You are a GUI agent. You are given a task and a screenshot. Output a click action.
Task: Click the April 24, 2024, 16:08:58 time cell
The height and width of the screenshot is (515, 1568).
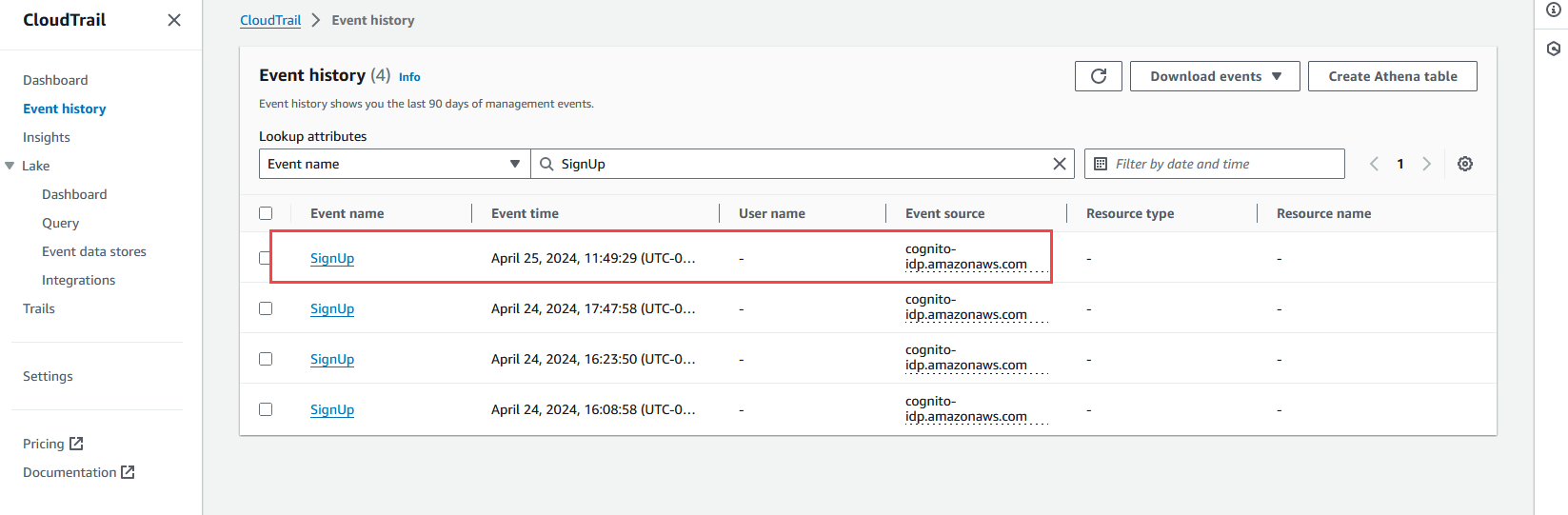(593, 409)
